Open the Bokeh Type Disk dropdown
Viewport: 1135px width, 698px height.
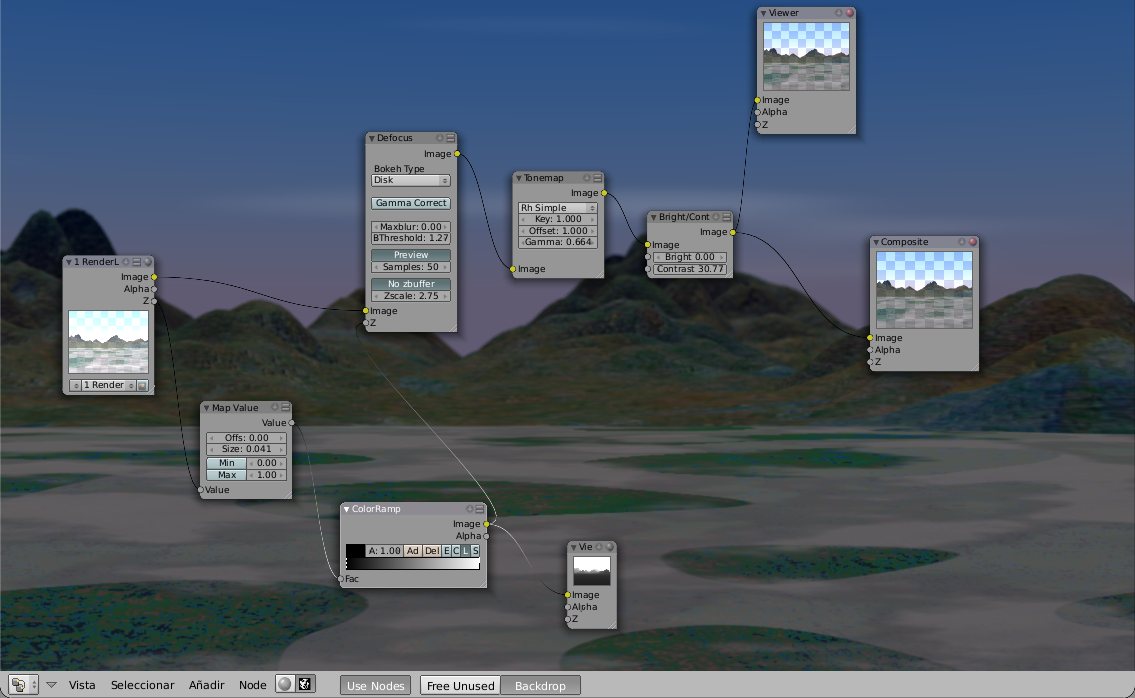(410, 180)
